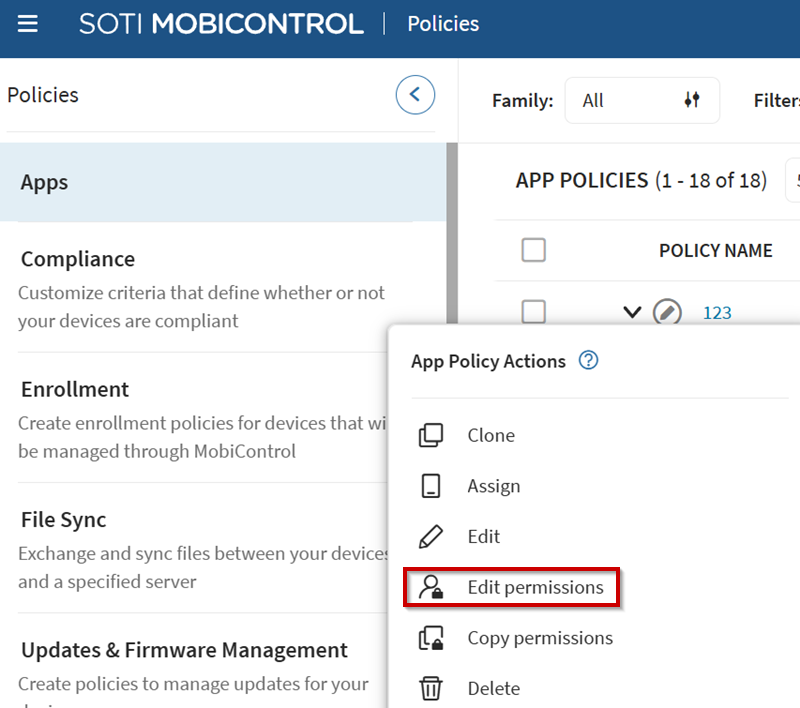The width and height of the screenshot is (800, 708).
Task: Select Edit permissions from the menu
Action: (x=535, y=587)
